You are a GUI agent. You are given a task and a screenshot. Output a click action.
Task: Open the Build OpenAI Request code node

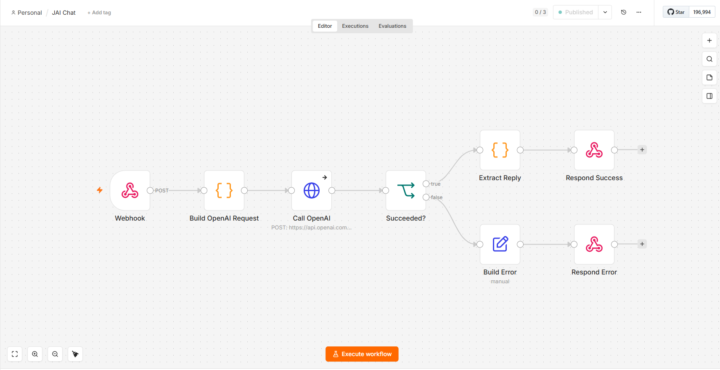[x=224, y=191]
